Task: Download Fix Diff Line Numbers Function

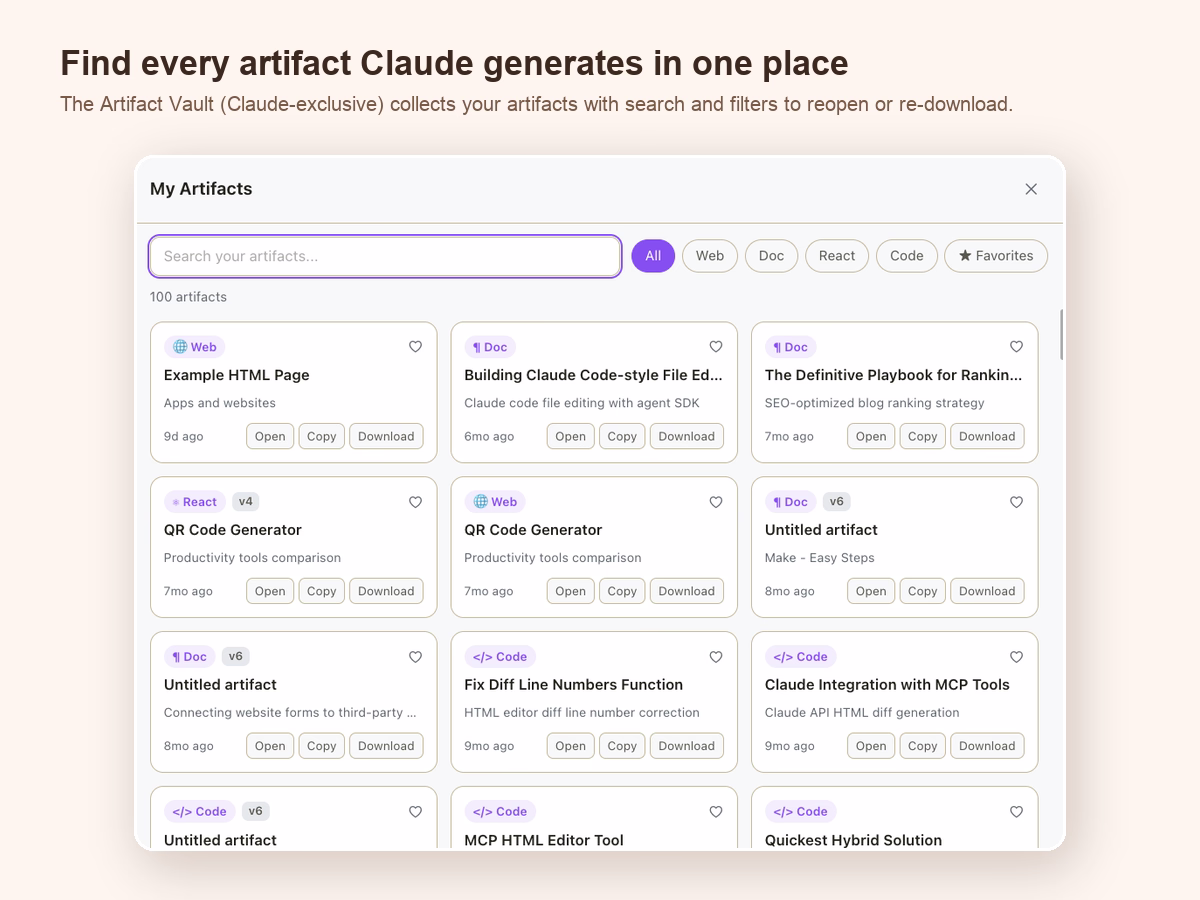Action: pos(687,746)
